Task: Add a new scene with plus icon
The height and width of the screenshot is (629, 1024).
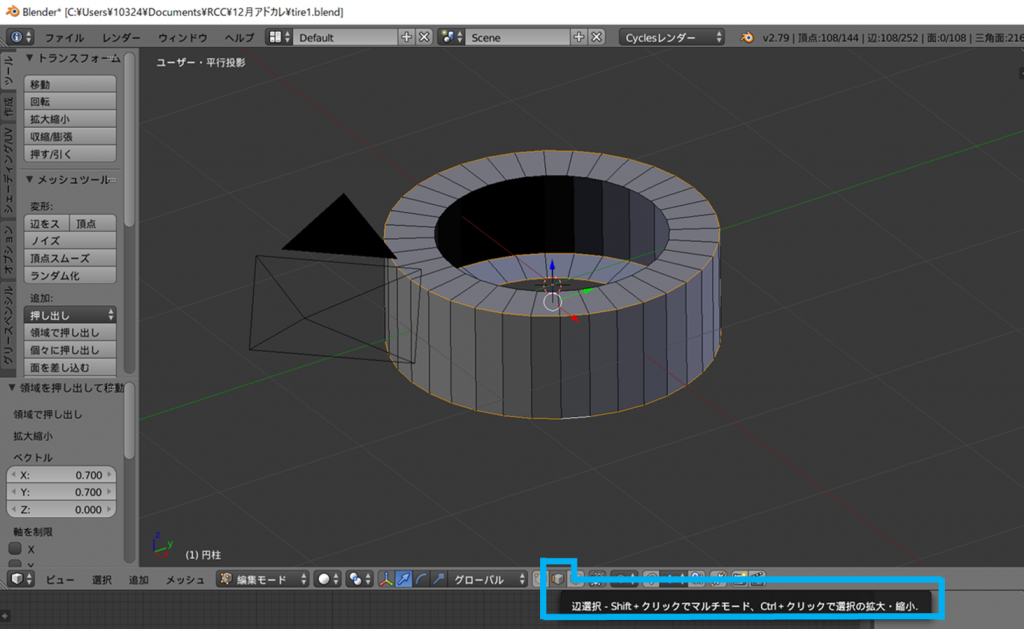Action: tap(578, 37)
